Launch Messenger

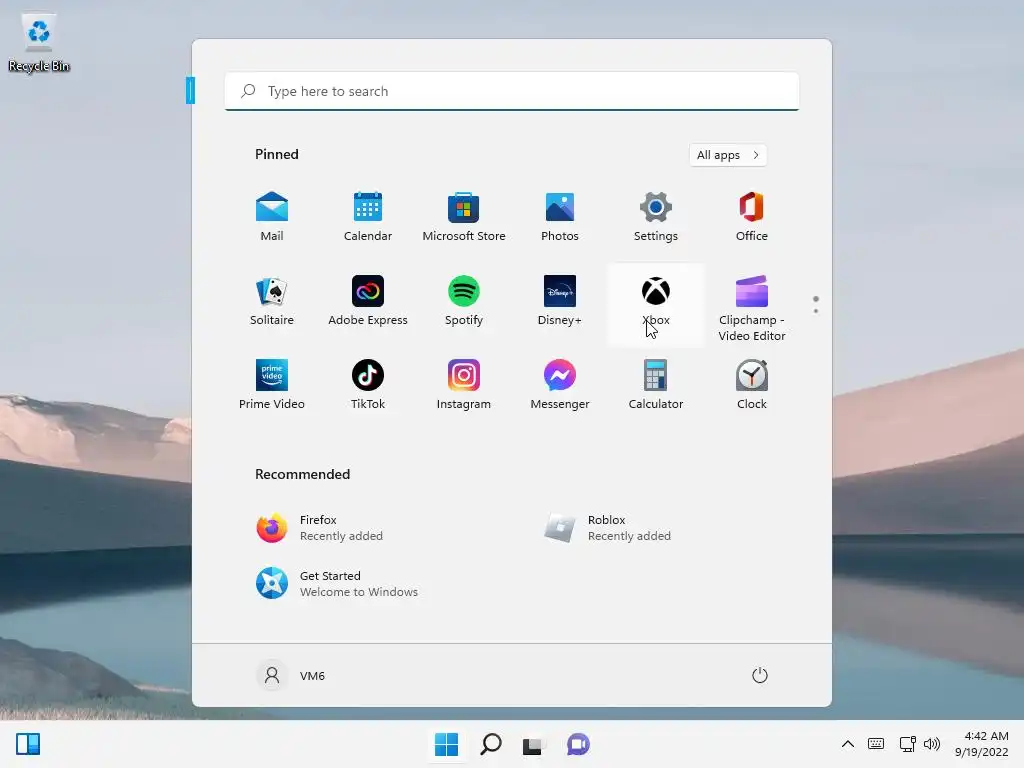pos(560,385)
